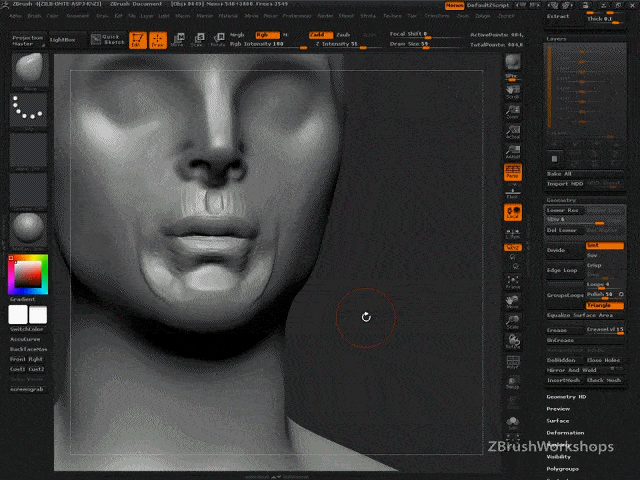Screen dimensions: 640x480
Task: Open current brush thumbnail picker
Action: point(29,71)
